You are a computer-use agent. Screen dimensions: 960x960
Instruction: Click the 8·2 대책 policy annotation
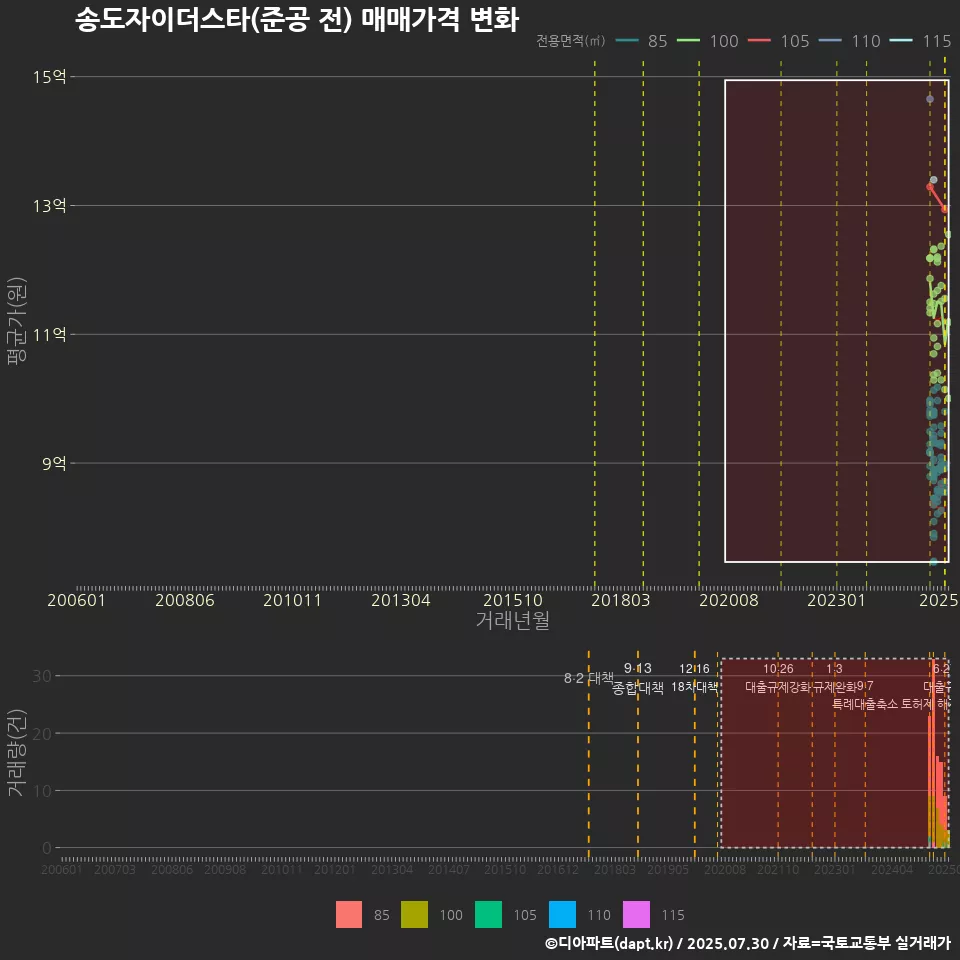pyautogui.click(x=588, y=678)
